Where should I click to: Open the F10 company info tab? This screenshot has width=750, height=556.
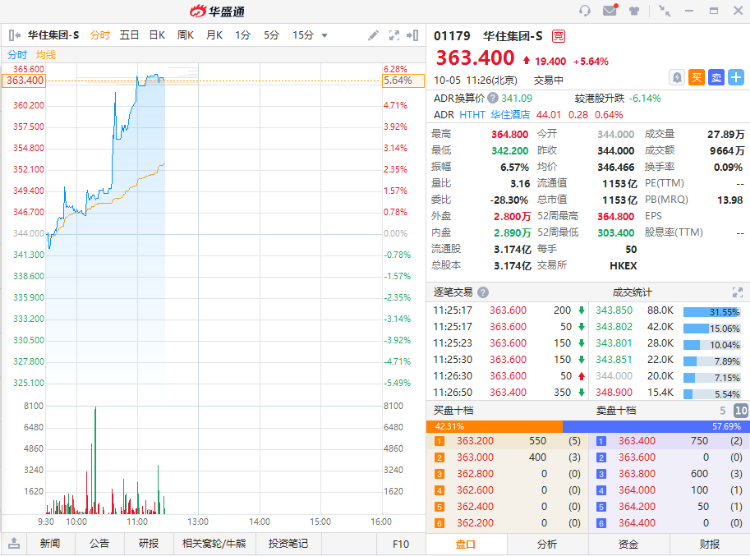[x=400, y=544]
